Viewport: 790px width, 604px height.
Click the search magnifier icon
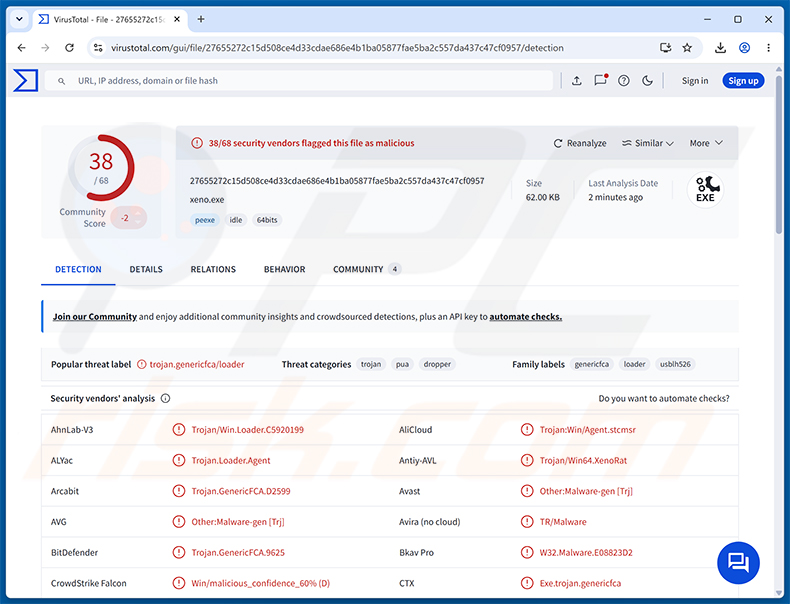[61, 81]
